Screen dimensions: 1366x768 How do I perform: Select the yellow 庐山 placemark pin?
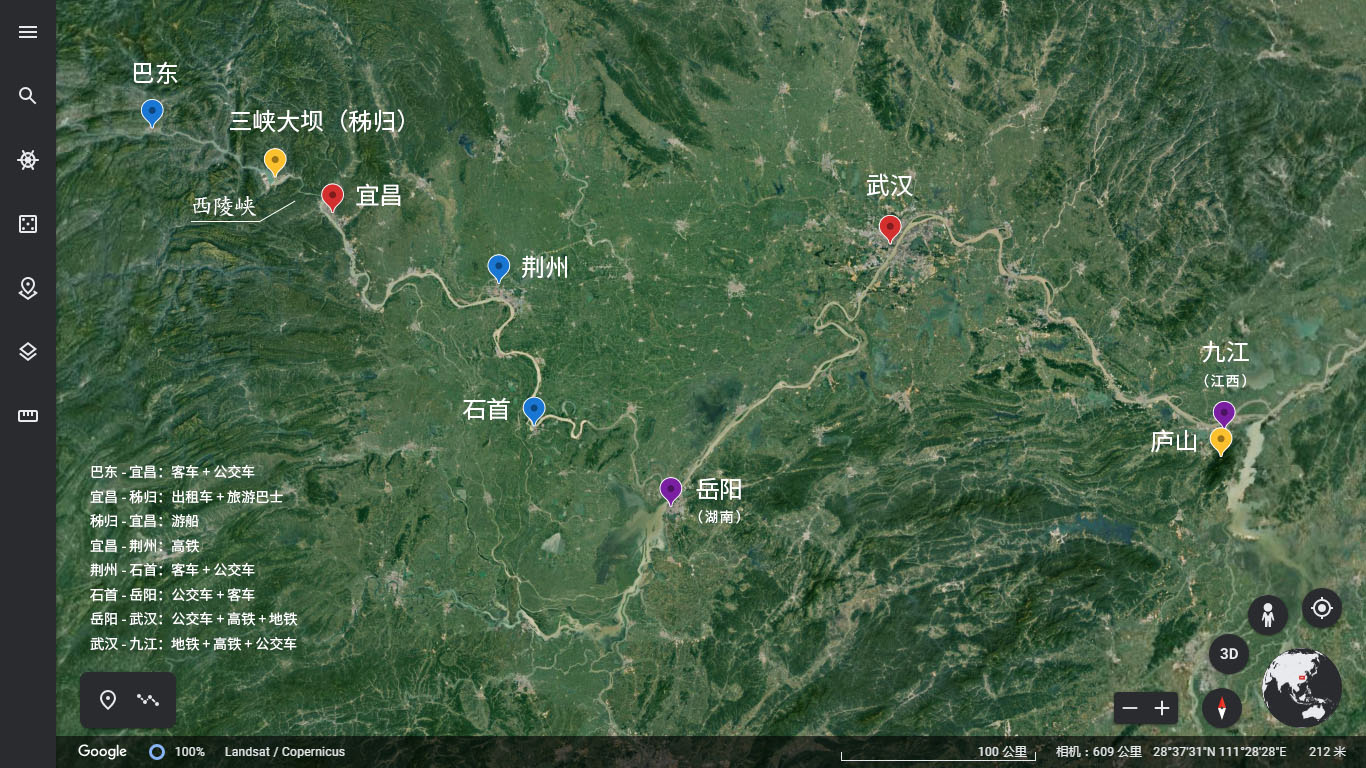tap(1221, 442)
